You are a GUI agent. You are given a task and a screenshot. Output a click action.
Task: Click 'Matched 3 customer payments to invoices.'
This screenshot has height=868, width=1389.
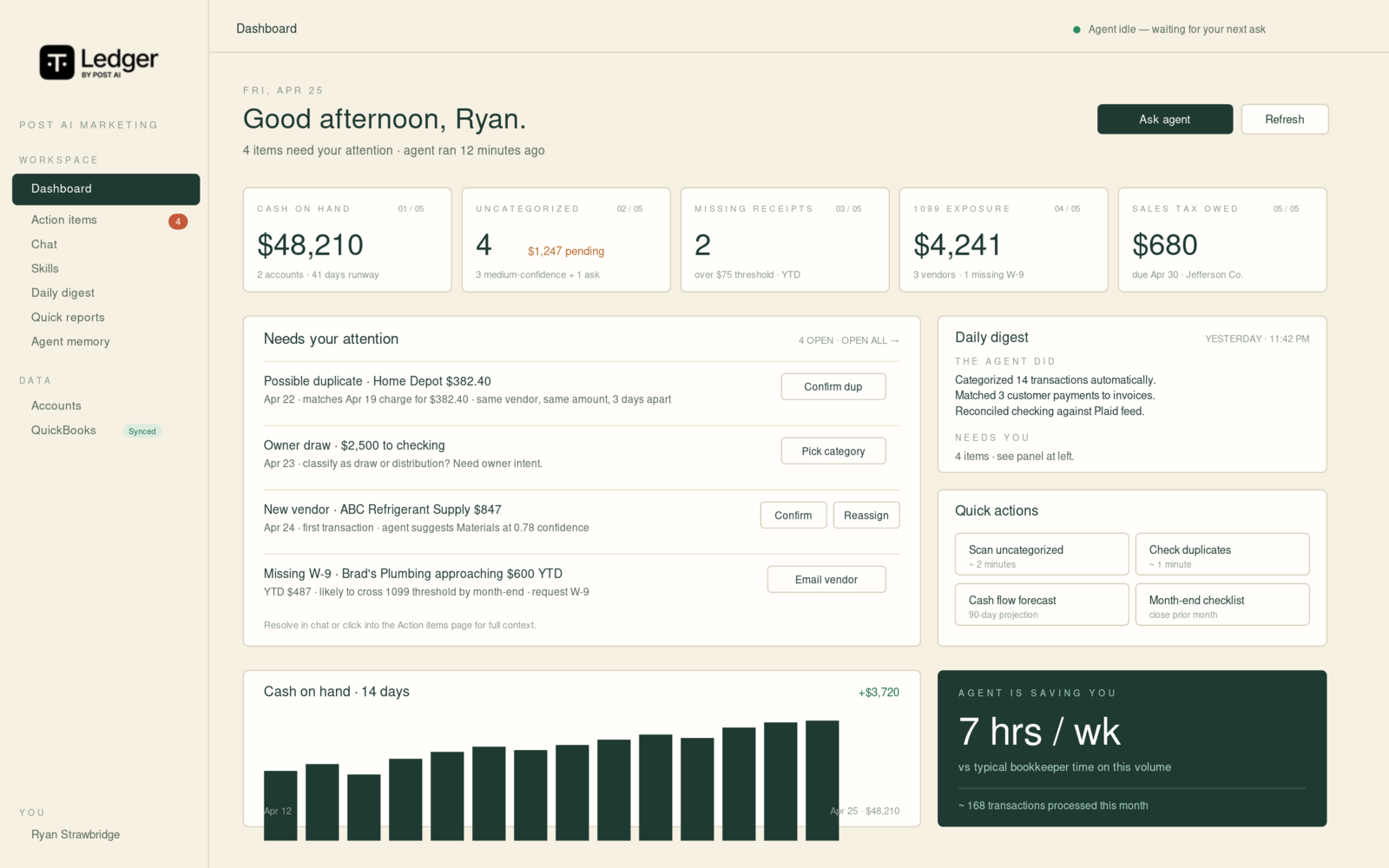(x=1055, y=396)
